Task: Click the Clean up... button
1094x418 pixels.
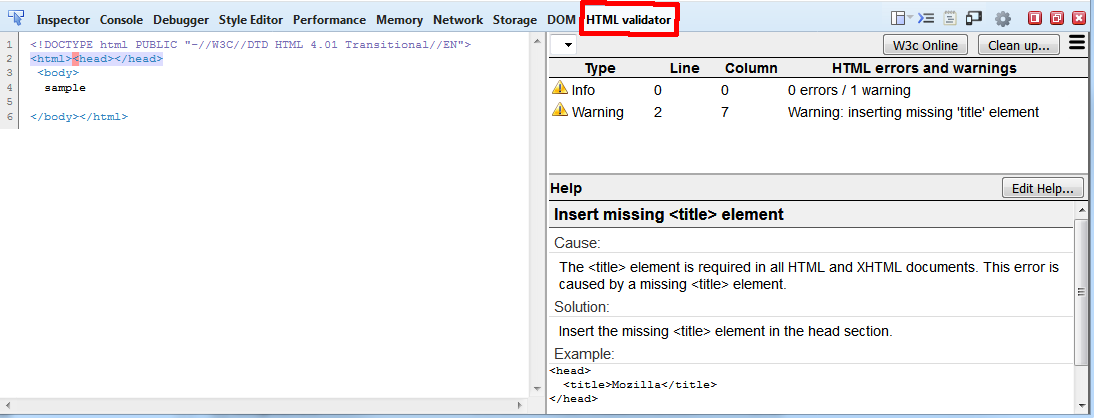Action: pos(1019,45)
